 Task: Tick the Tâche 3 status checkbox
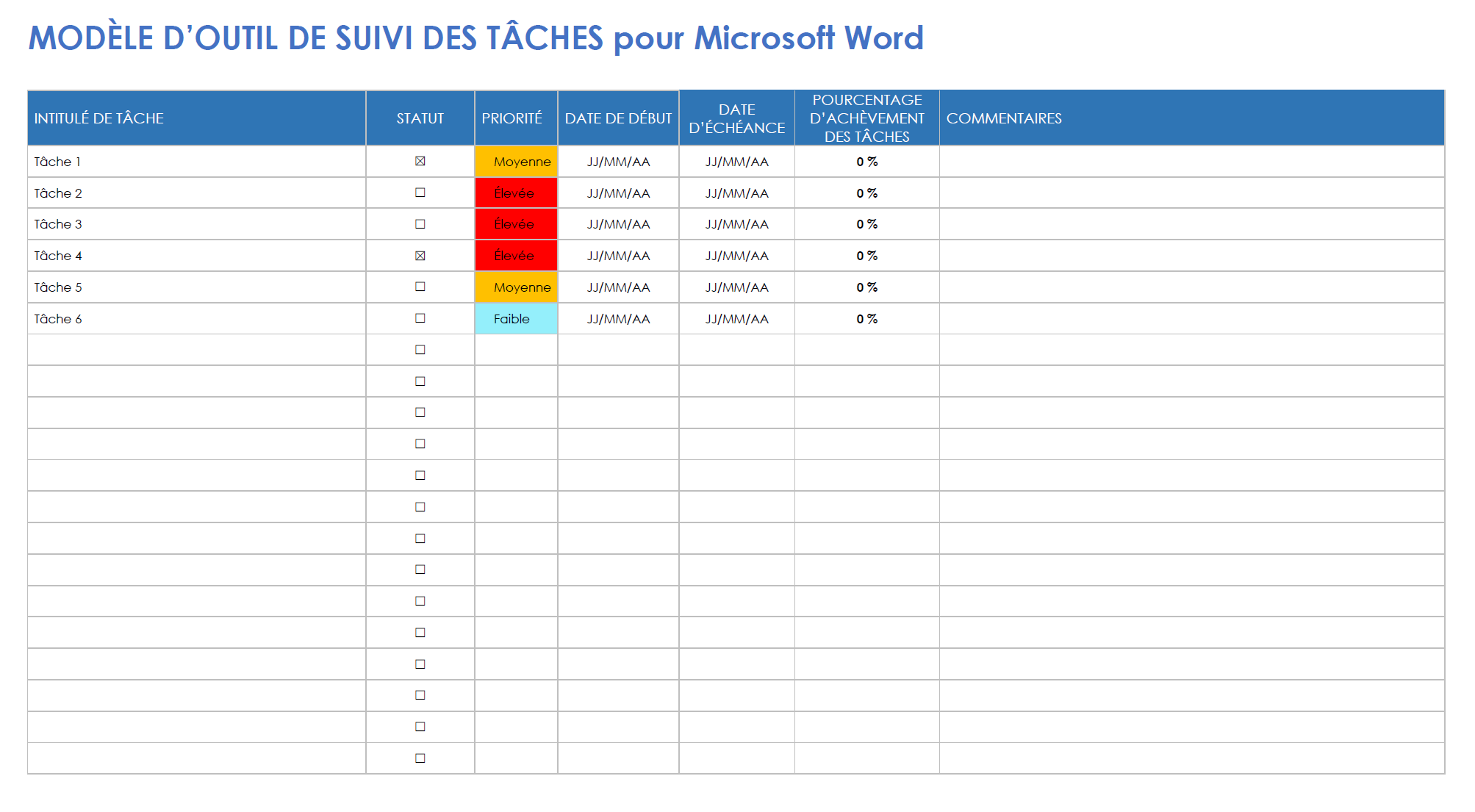point(420,224)
